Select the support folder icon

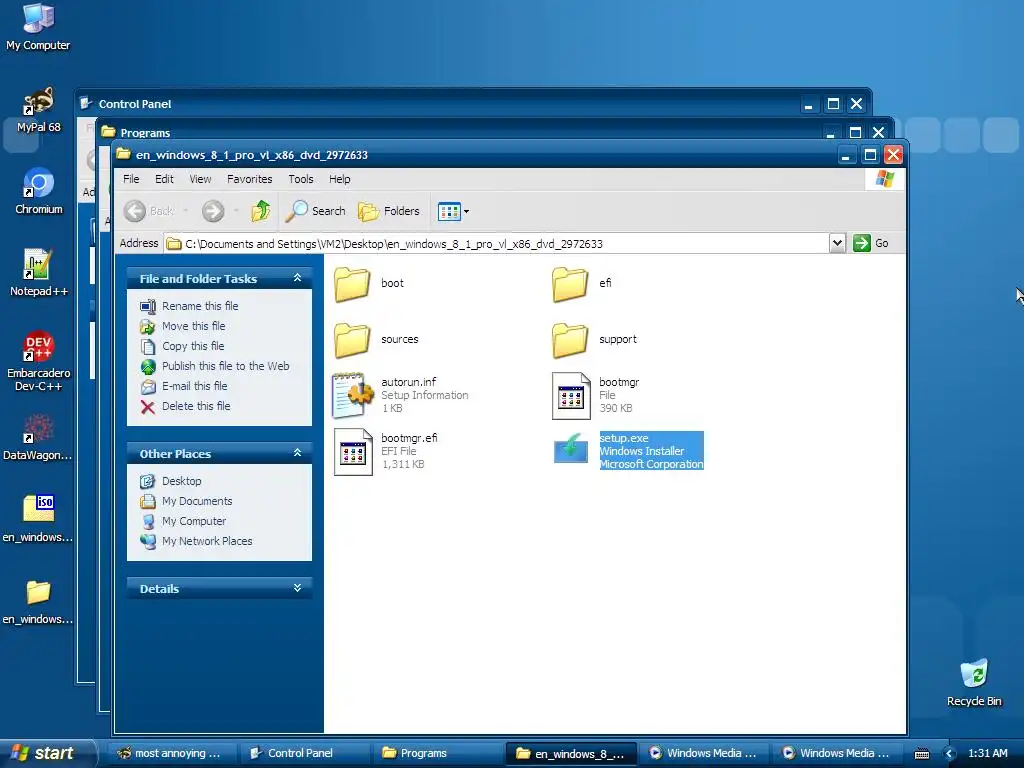click(x=570, y=340)
